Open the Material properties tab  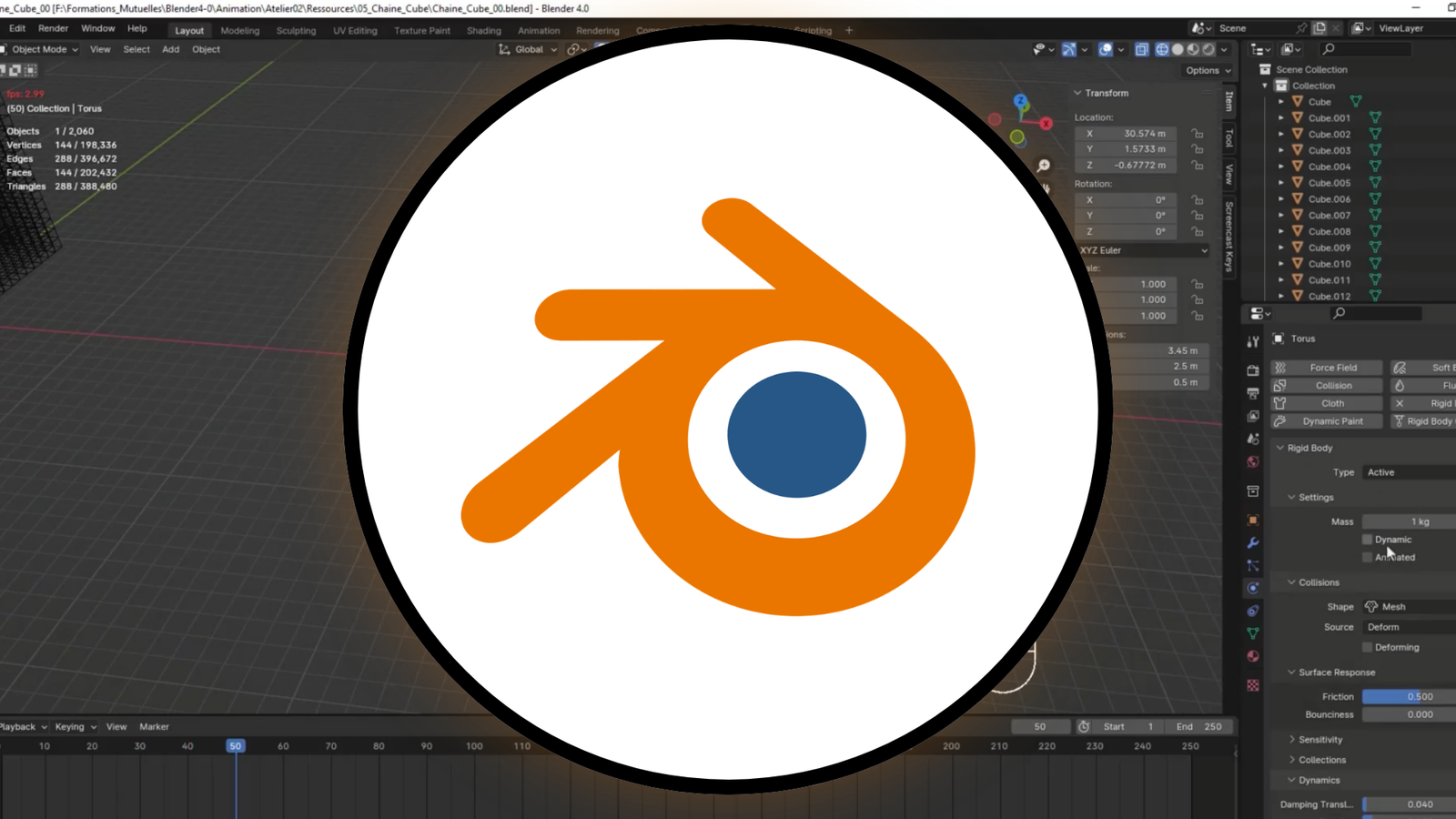[1253, 656]
